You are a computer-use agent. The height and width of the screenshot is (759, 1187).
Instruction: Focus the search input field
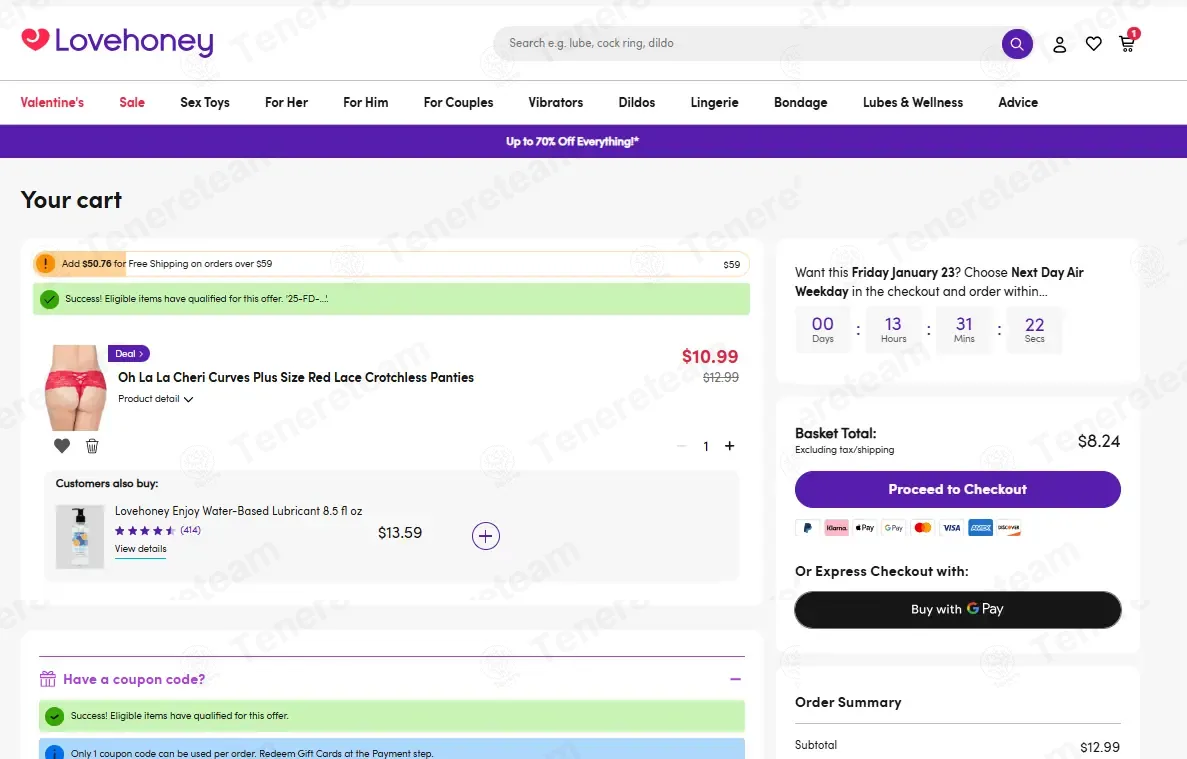(x=746, y=43)
